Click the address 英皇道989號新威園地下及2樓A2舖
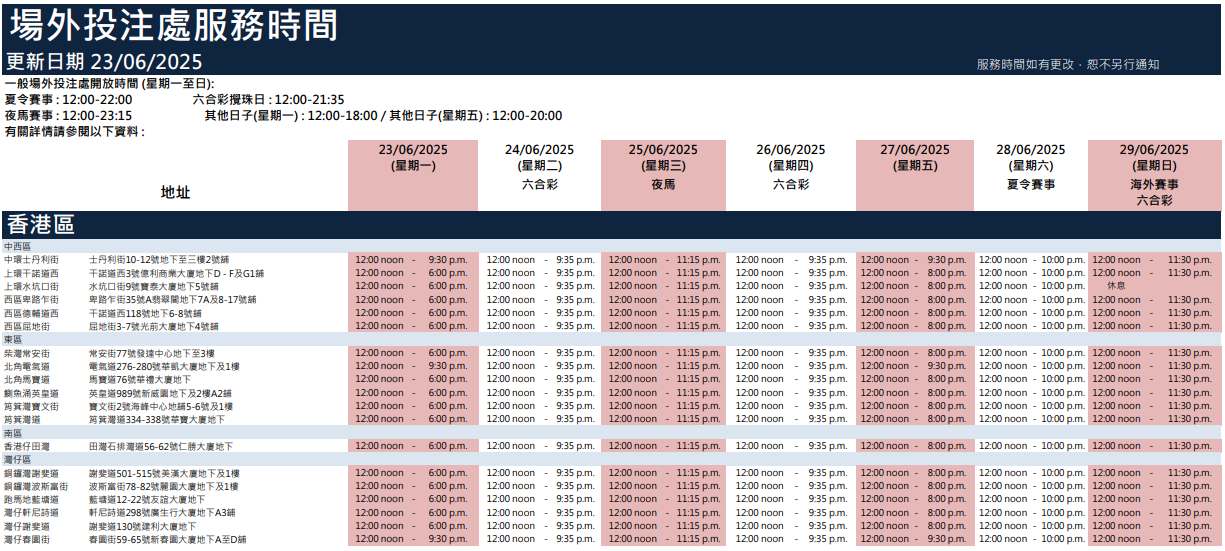The width and height of the screenshot is (1225, 551). click(161, 393)
